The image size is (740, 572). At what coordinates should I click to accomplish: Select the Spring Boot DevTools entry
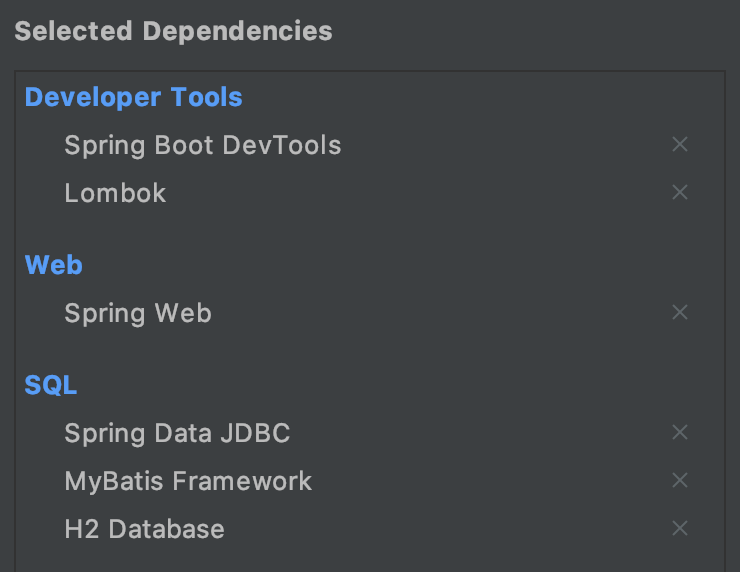pos(203,145)
